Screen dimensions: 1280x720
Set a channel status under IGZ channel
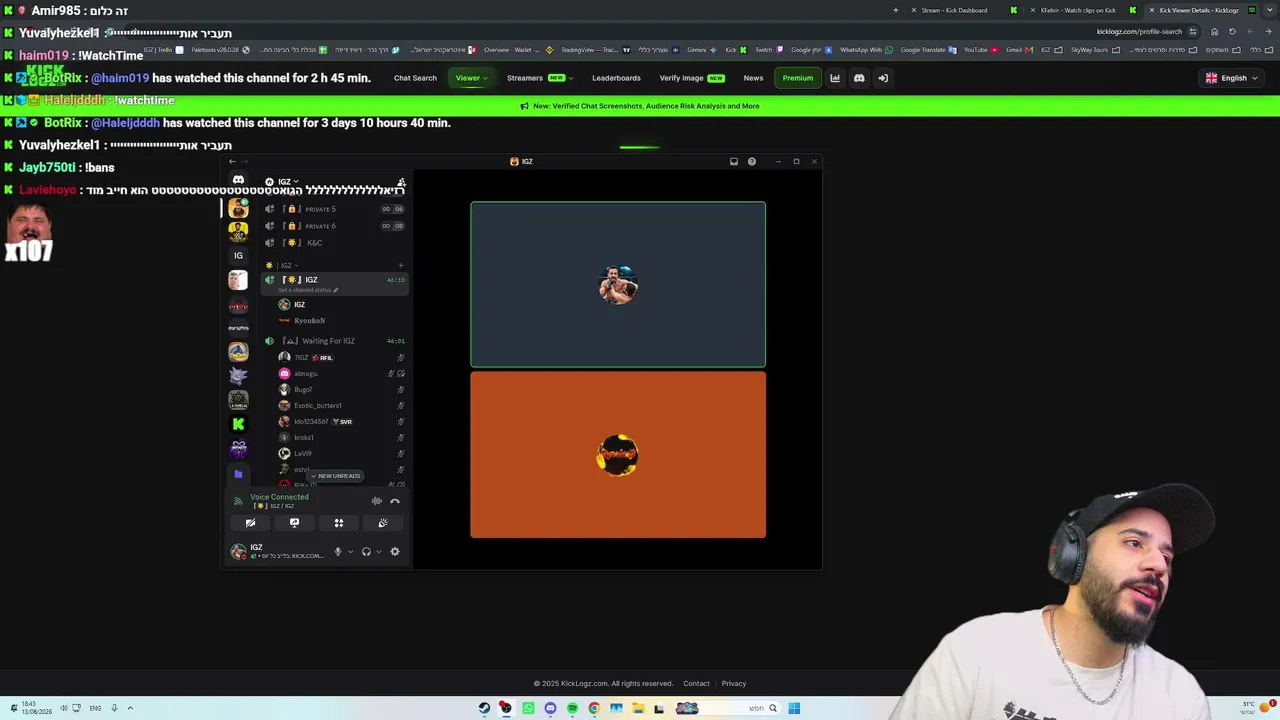tap(308, 290)
